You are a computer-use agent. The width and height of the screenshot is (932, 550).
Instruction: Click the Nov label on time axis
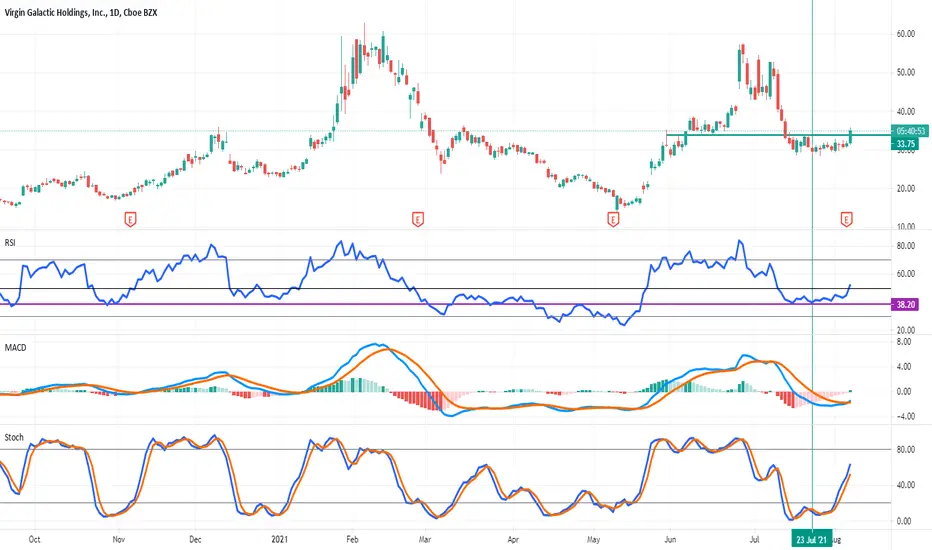pos(118,540)
